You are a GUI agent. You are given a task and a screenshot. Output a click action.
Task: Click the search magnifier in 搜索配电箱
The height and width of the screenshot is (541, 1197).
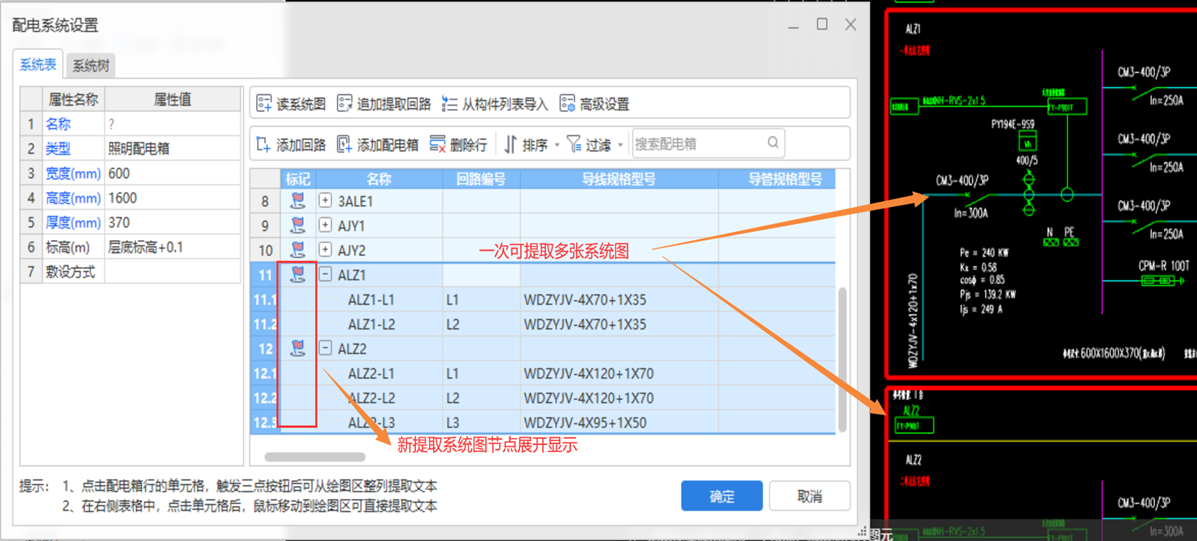click(x=773, y=144)
